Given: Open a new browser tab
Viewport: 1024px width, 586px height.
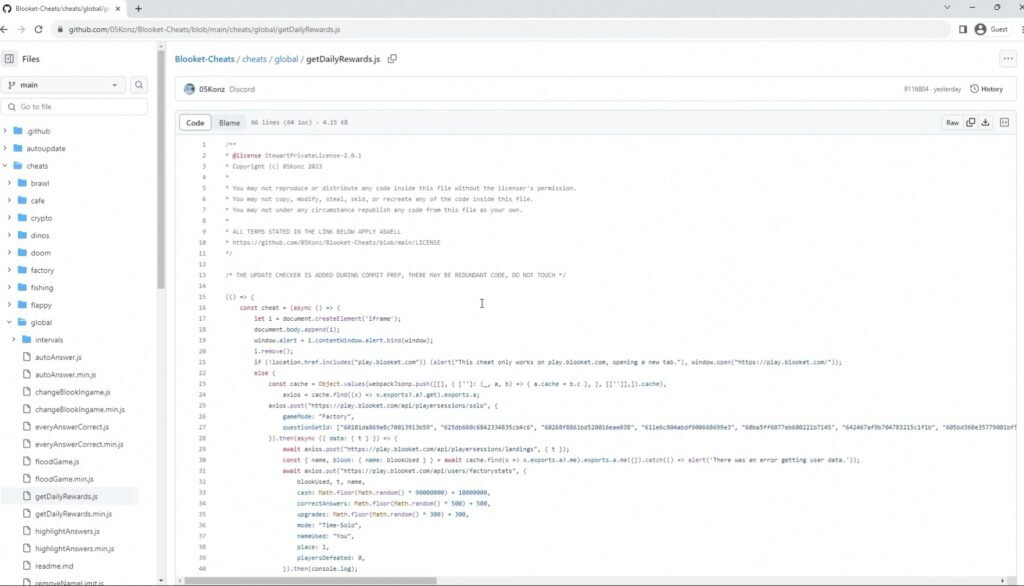Looking at the screenshot, I should 138,8.
